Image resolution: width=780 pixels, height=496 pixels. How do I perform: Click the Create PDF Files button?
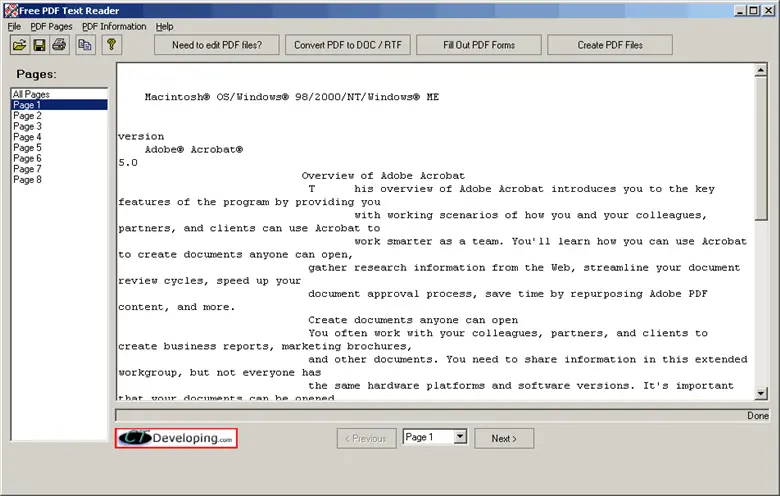610,45
